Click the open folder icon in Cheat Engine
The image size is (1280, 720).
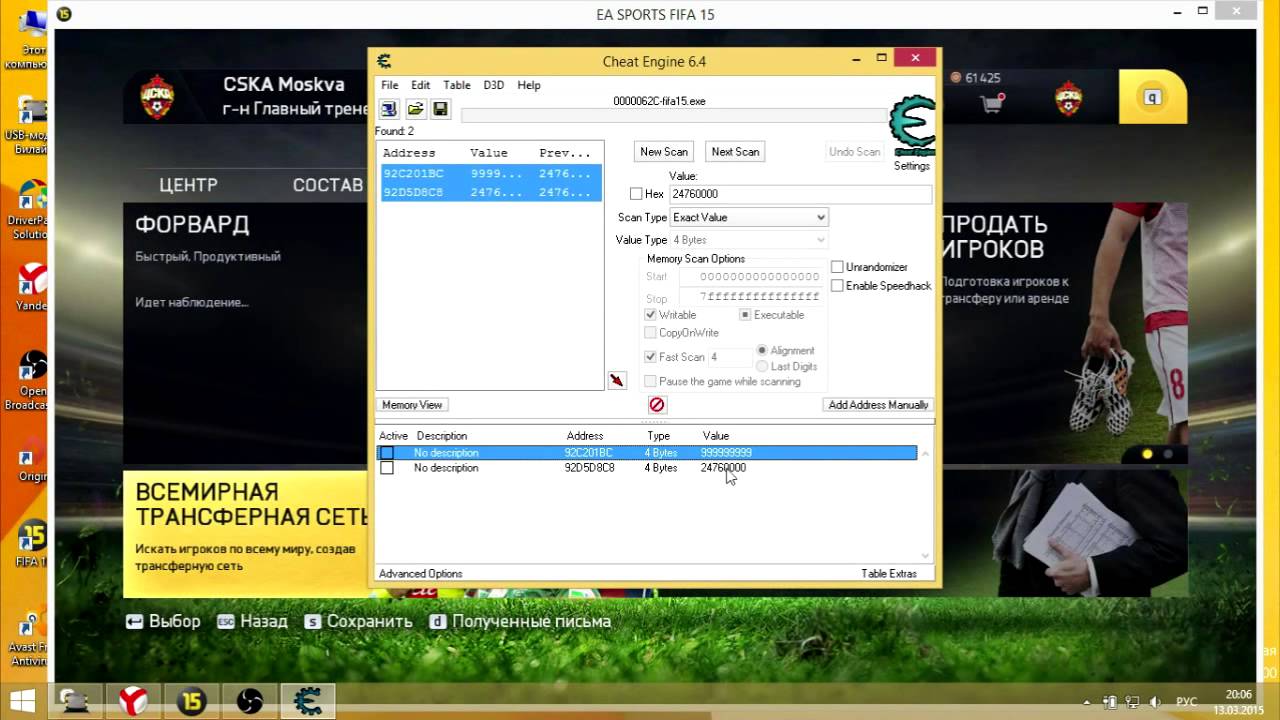415,109
